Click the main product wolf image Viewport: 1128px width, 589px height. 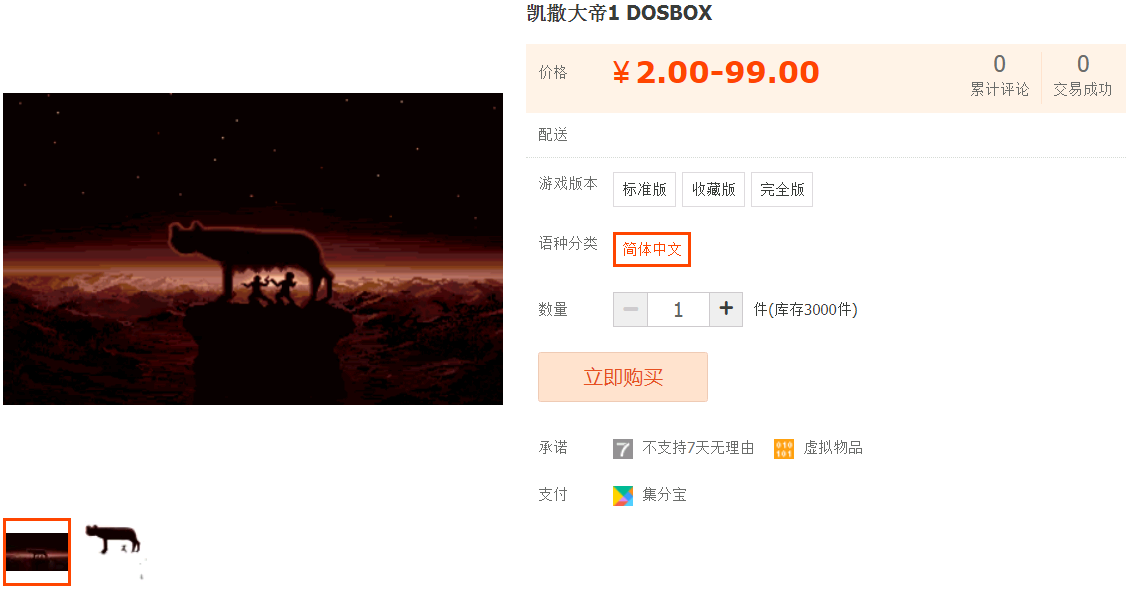(x=253, y=248)
